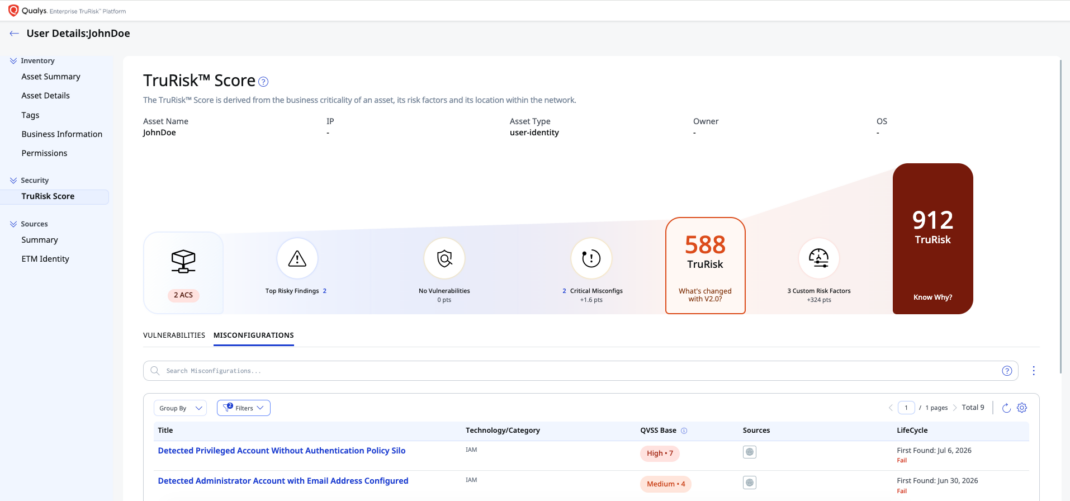Click the QVSS Base column header

(658, 431)
